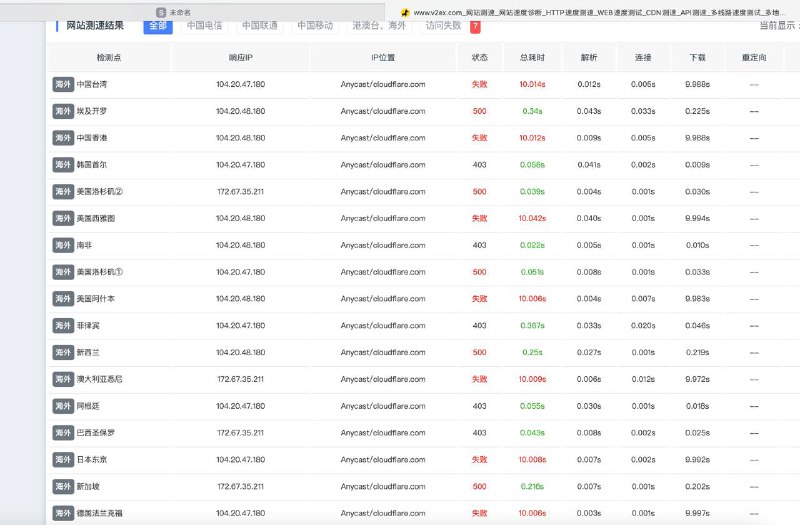The image size is (800, 525).
Task: Click the 0.367s total time for 菲律宾
Action: (x=532, y=326)
